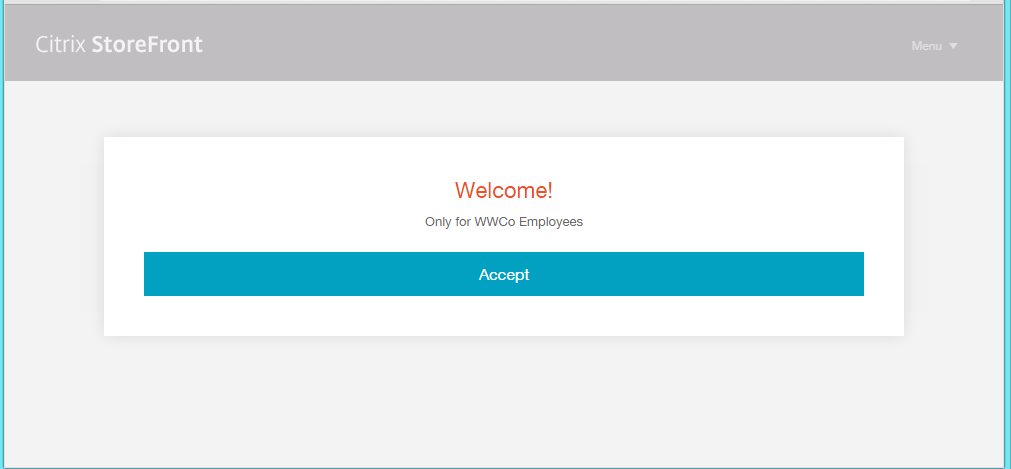Click the Citrix word in header
The width and height of the screenshot is (1011, 469).
60,44
